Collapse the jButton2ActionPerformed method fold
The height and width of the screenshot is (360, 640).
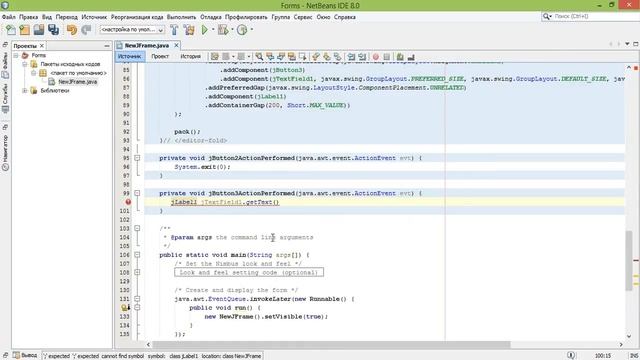click(137, 158)
